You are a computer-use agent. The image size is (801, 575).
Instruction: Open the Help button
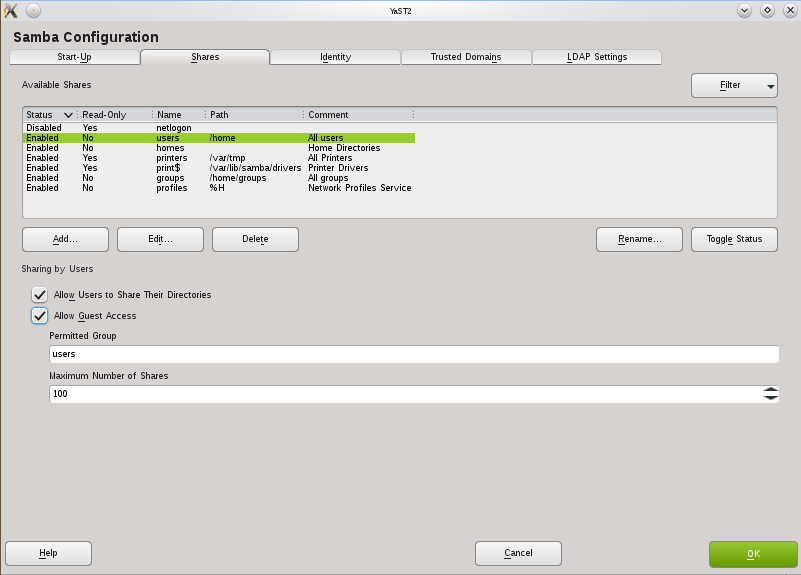pyautogui.click(x=49, y=554)
